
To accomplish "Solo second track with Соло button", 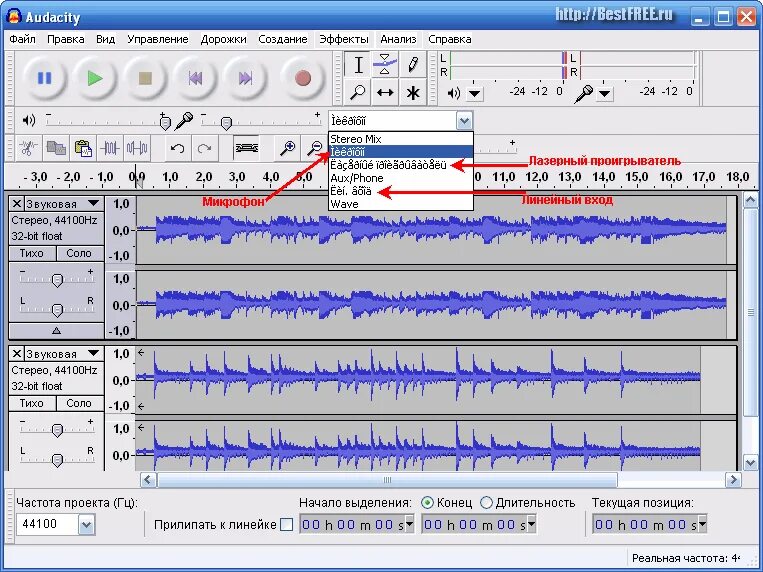I will click(x=79, y=403).
